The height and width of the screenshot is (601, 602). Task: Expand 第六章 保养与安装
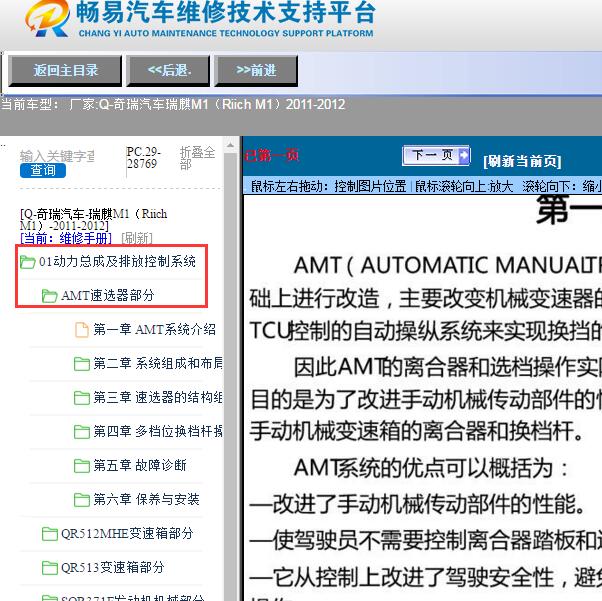click(x=146, y=500)
